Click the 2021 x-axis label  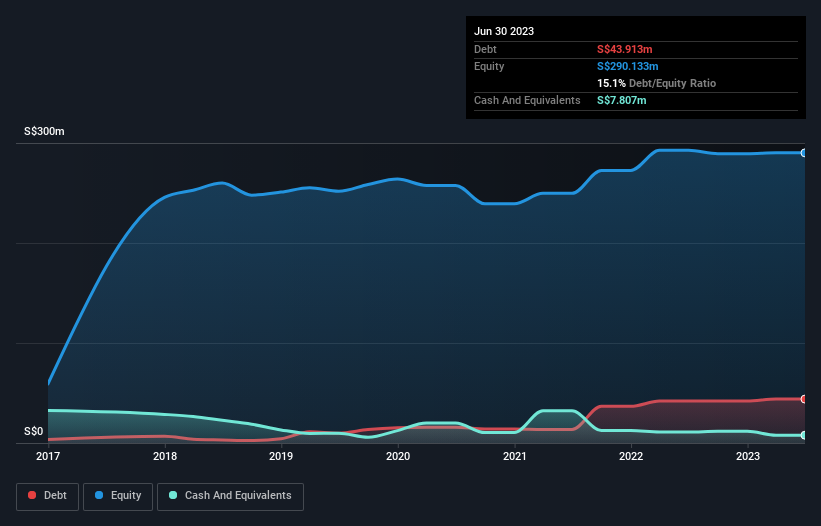515,456
